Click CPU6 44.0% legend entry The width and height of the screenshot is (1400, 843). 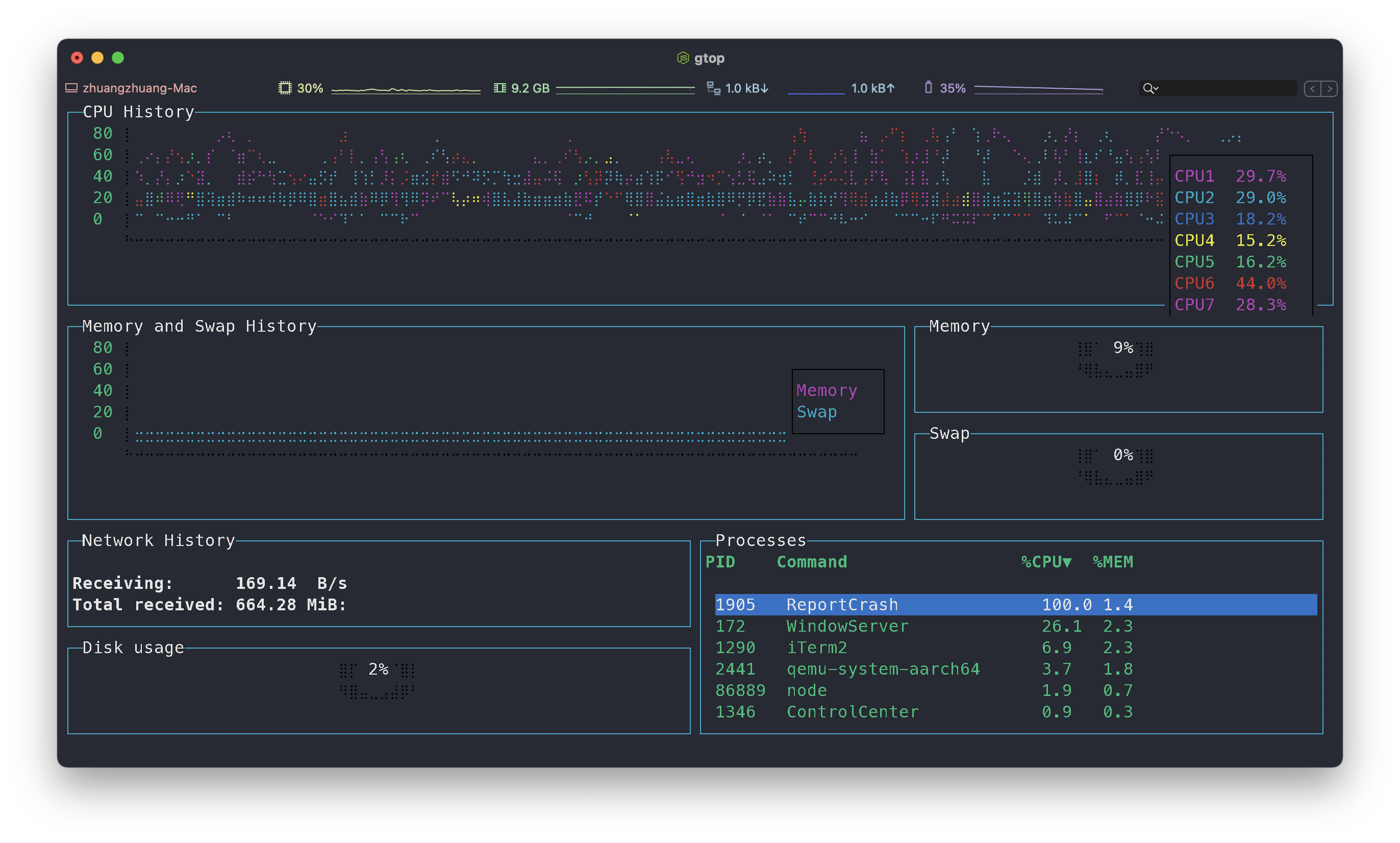[x=1230, y=283]
